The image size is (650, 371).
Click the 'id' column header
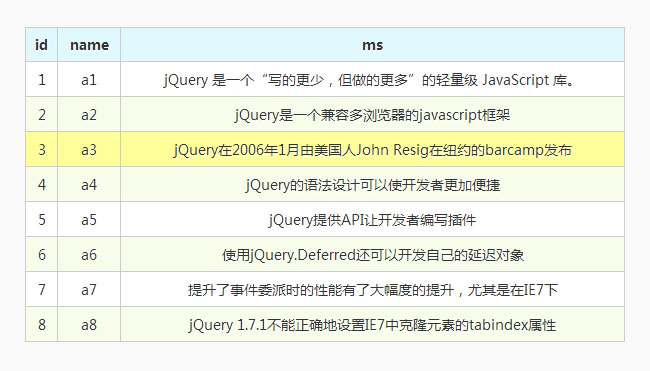point(41,45)
